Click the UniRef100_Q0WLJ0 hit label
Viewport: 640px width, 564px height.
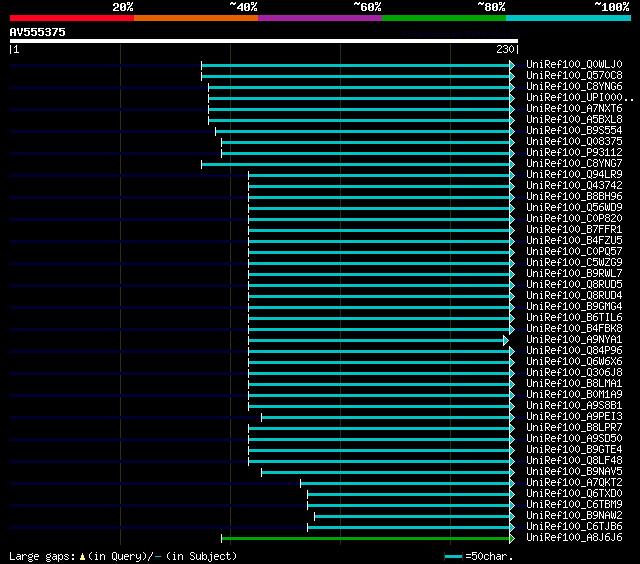coord(574,64)
